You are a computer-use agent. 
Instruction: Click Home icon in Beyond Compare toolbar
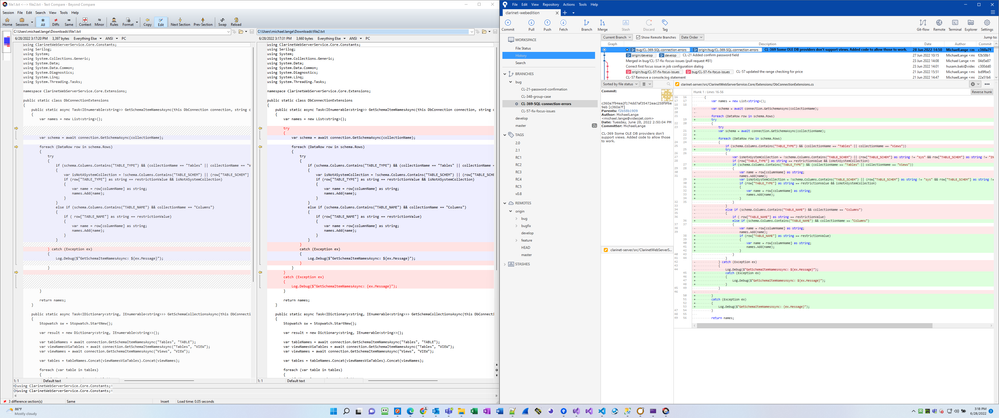tap(7, 22)
